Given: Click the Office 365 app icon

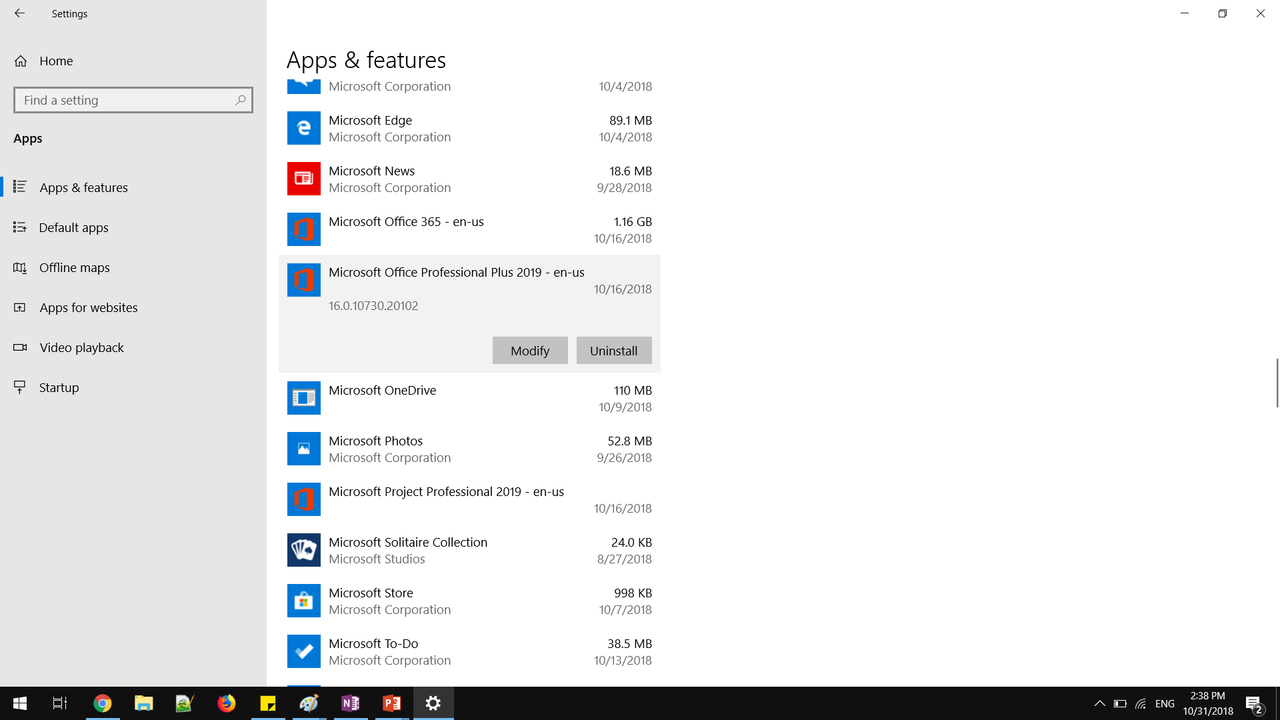Looking at the screenshot, I should coord(304,229).
